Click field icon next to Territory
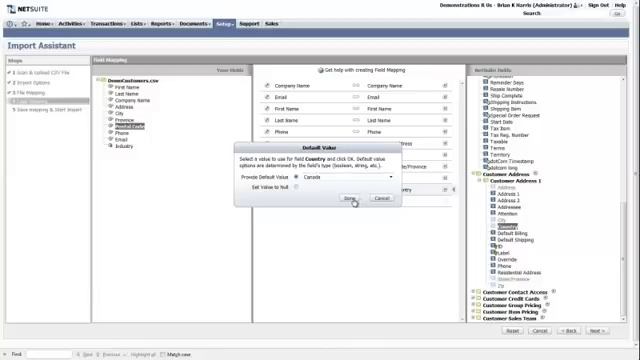Viewport: 640px width, 360px height. 486,154
